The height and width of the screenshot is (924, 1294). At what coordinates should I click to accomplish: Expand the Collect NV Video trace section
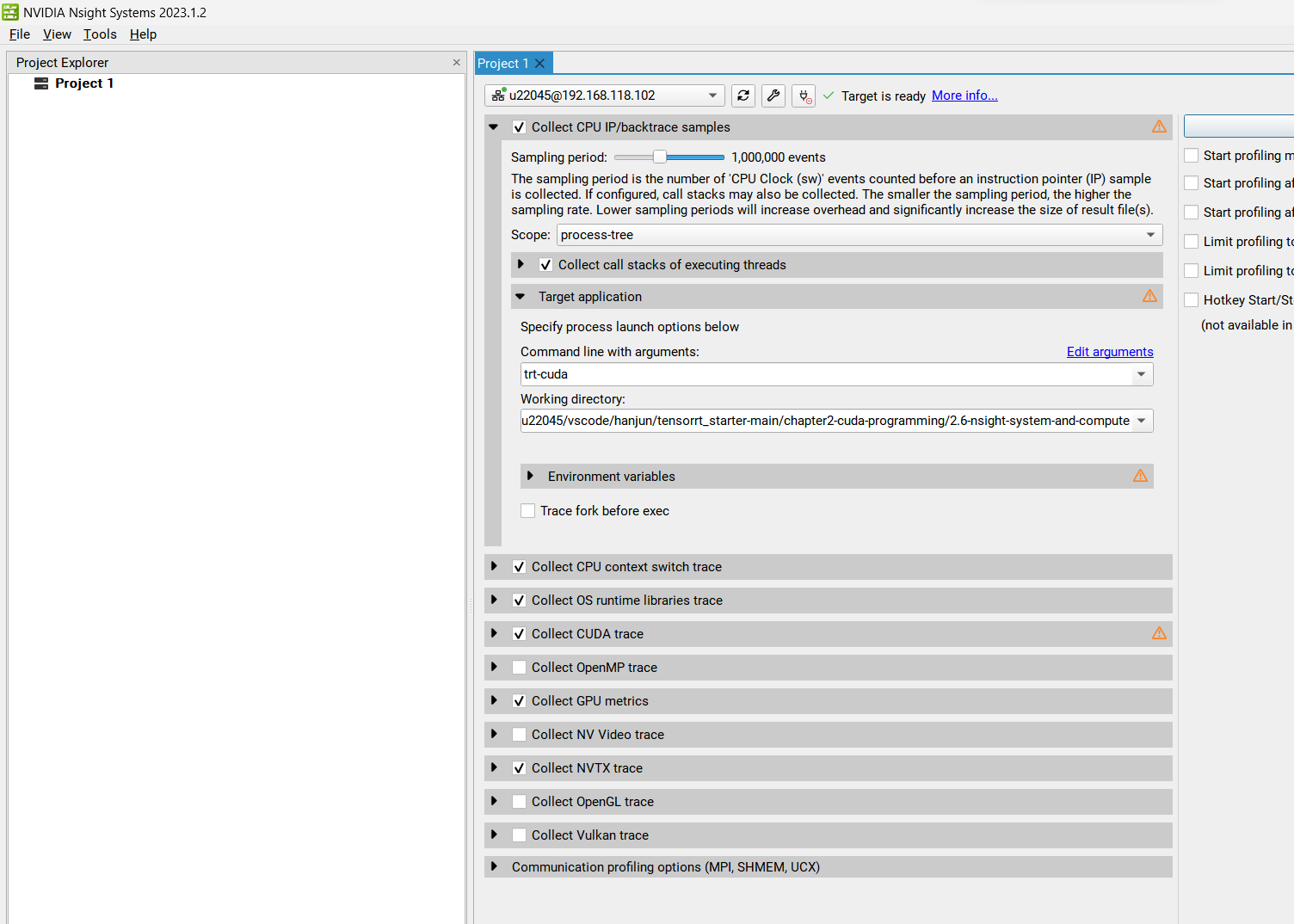(x=494, y=734)
